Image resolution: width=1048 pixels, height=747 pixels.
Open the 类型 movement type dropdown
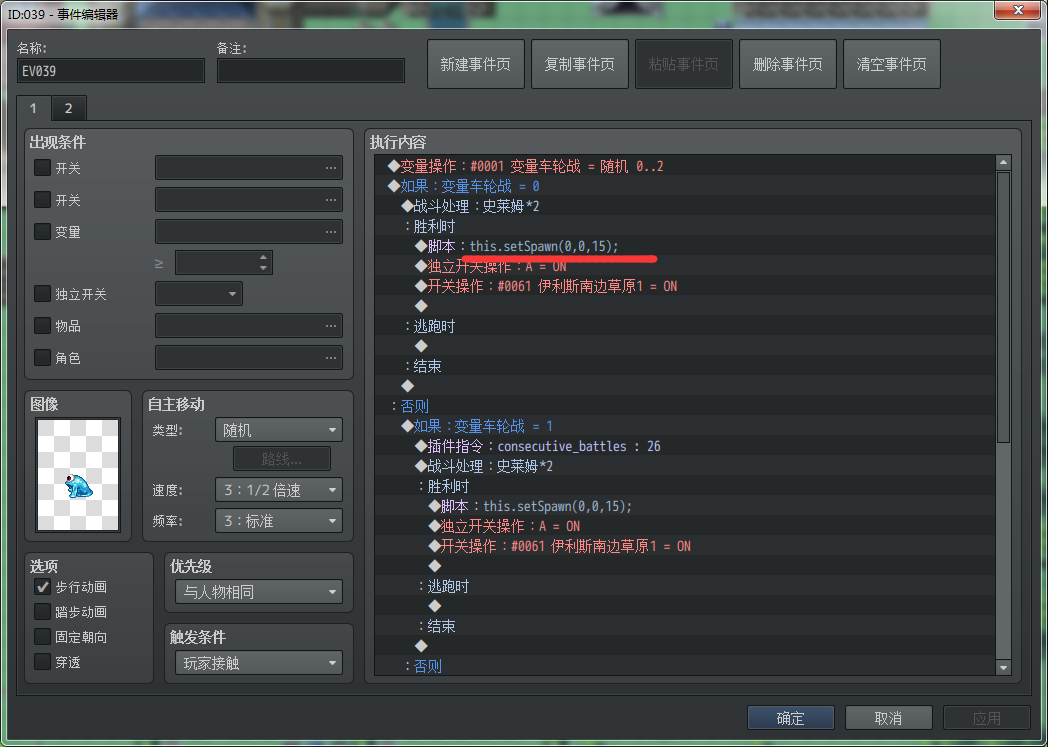pyautogui.click(x=279, y=430)
